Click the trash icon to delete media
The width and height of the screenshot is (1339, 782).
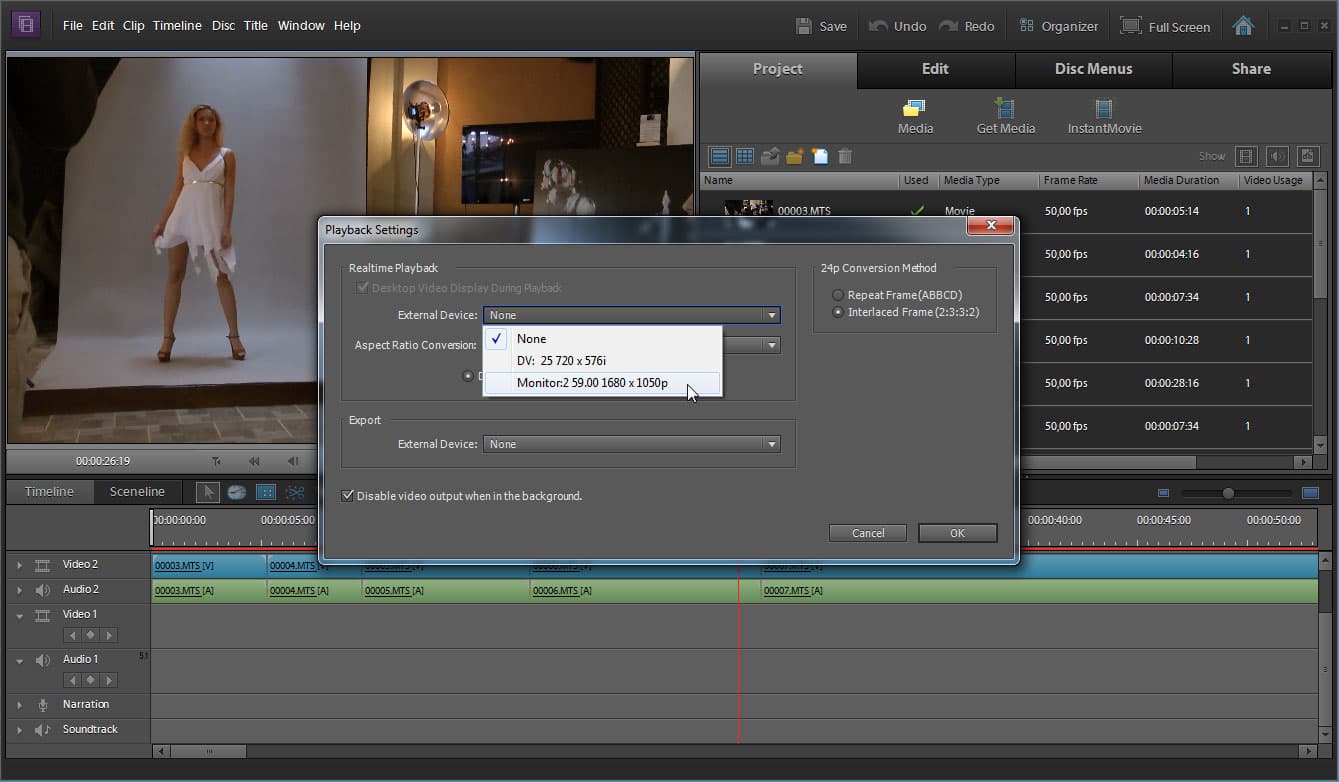coord(845,156)
